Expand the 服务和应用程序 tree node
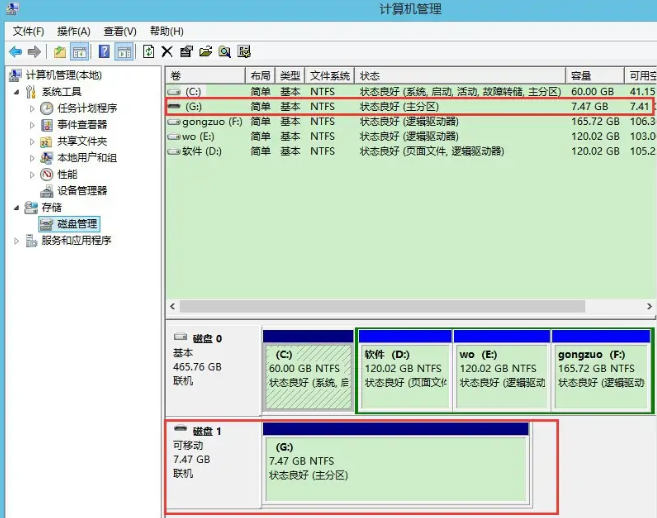Screen dimensions: 657x518 pyautogui.click(x=17, y=240)
